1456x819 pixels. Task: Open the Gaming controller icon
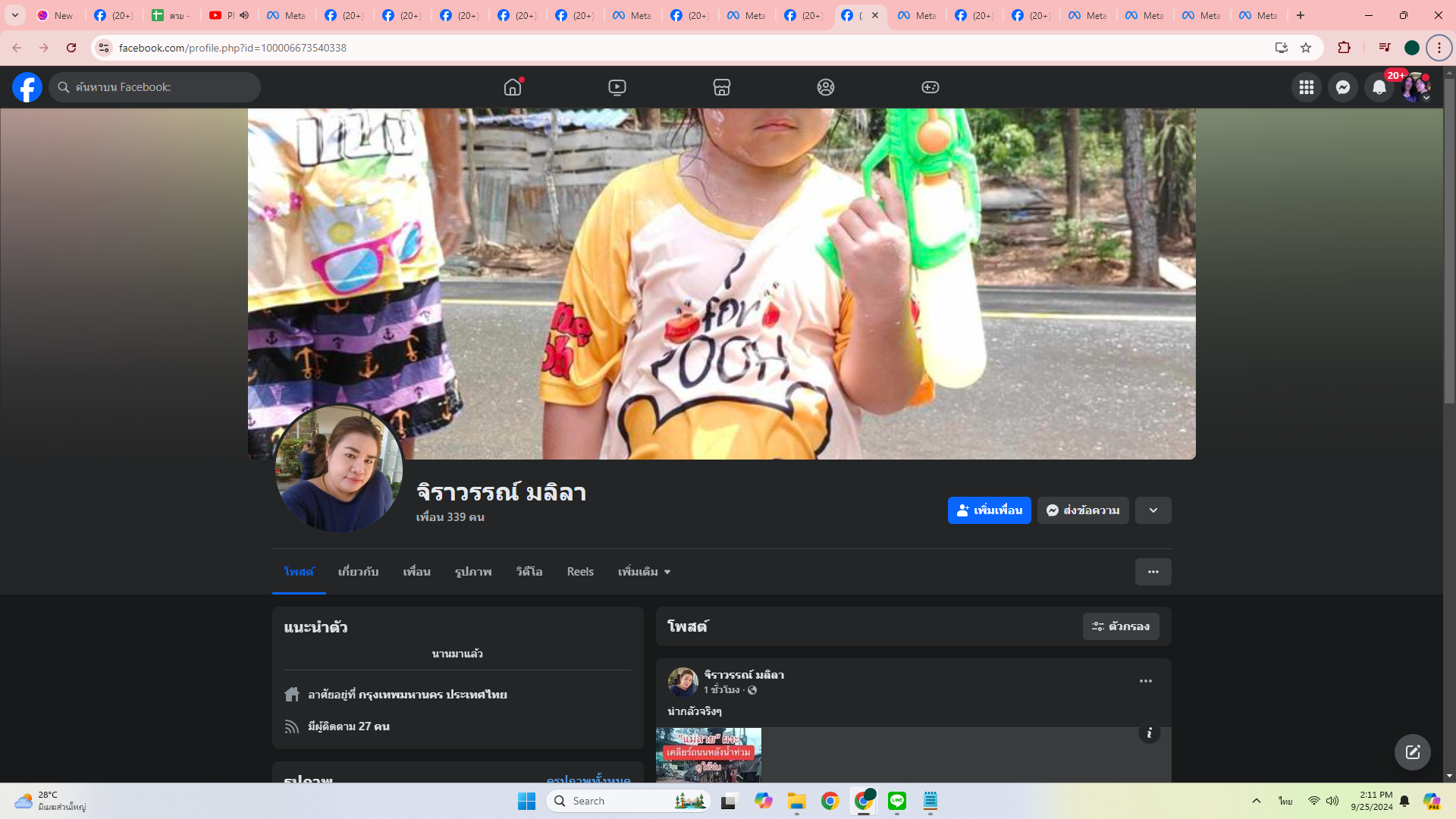pyautogui.click(x=930, y=87)
